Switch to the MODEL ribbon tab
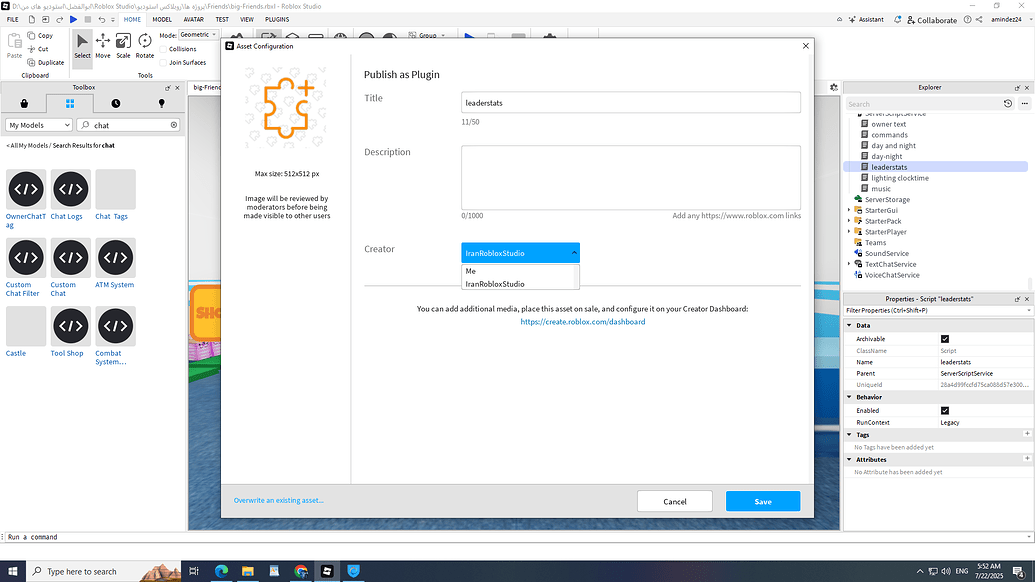 162,20
